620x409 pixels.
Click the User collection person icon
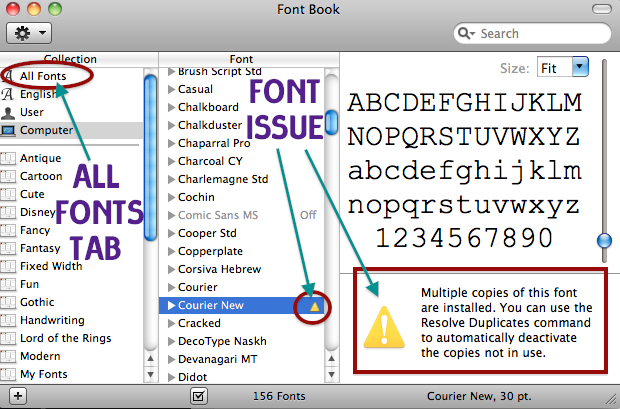tap(8, 113)
